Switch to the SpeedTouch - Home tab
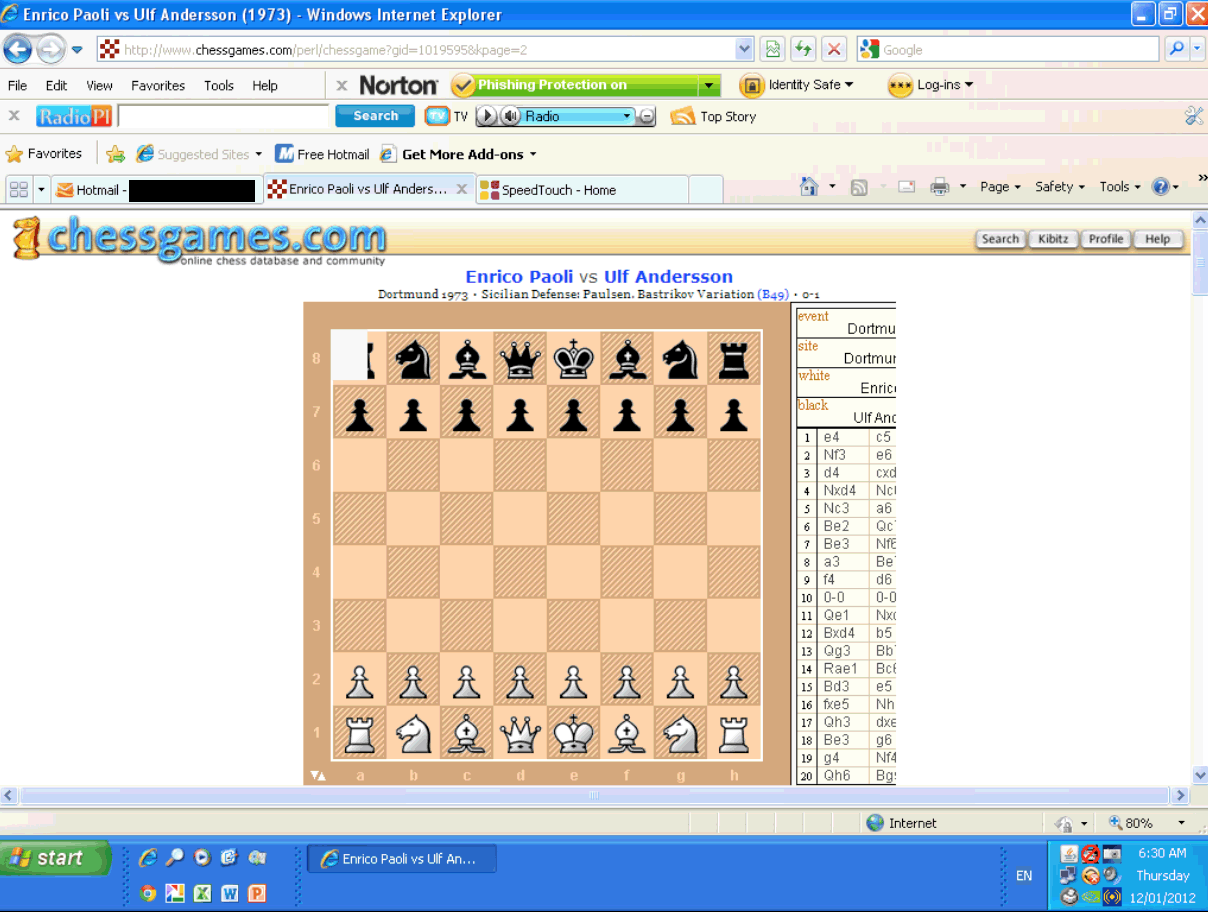The width and height of the screenshot is (1208, 912). coord(581,190)
